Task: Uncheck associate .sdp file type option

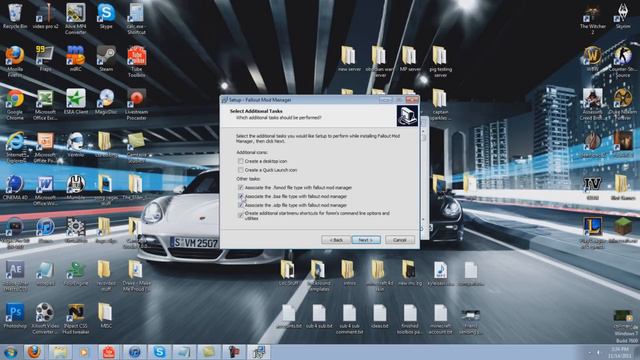Action: (240, 205)
